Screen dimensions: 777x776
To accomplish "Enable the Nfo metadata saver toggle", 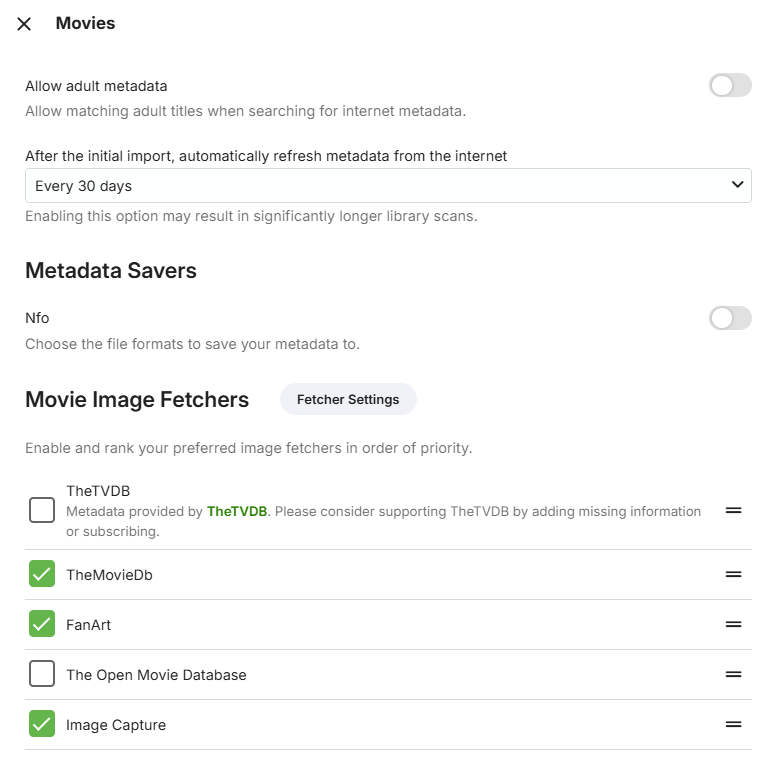I will point(730,318).
